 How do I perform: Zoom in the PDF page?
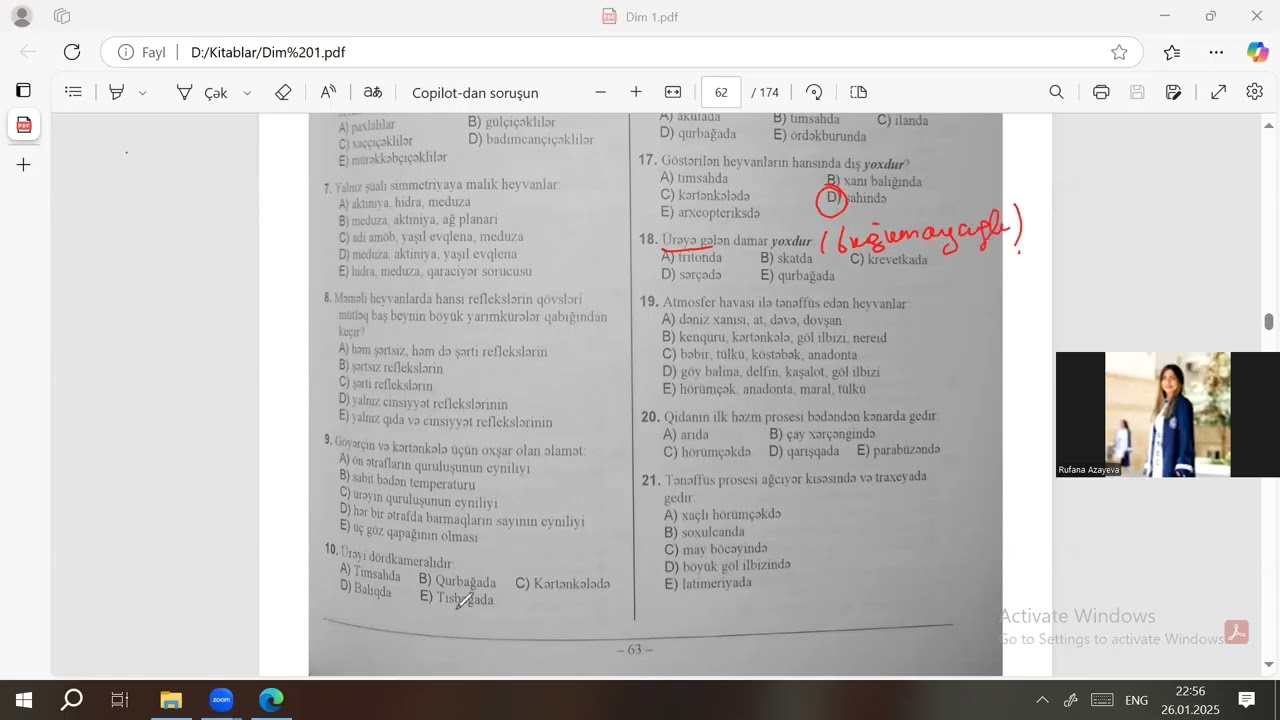tap(636, 92)
